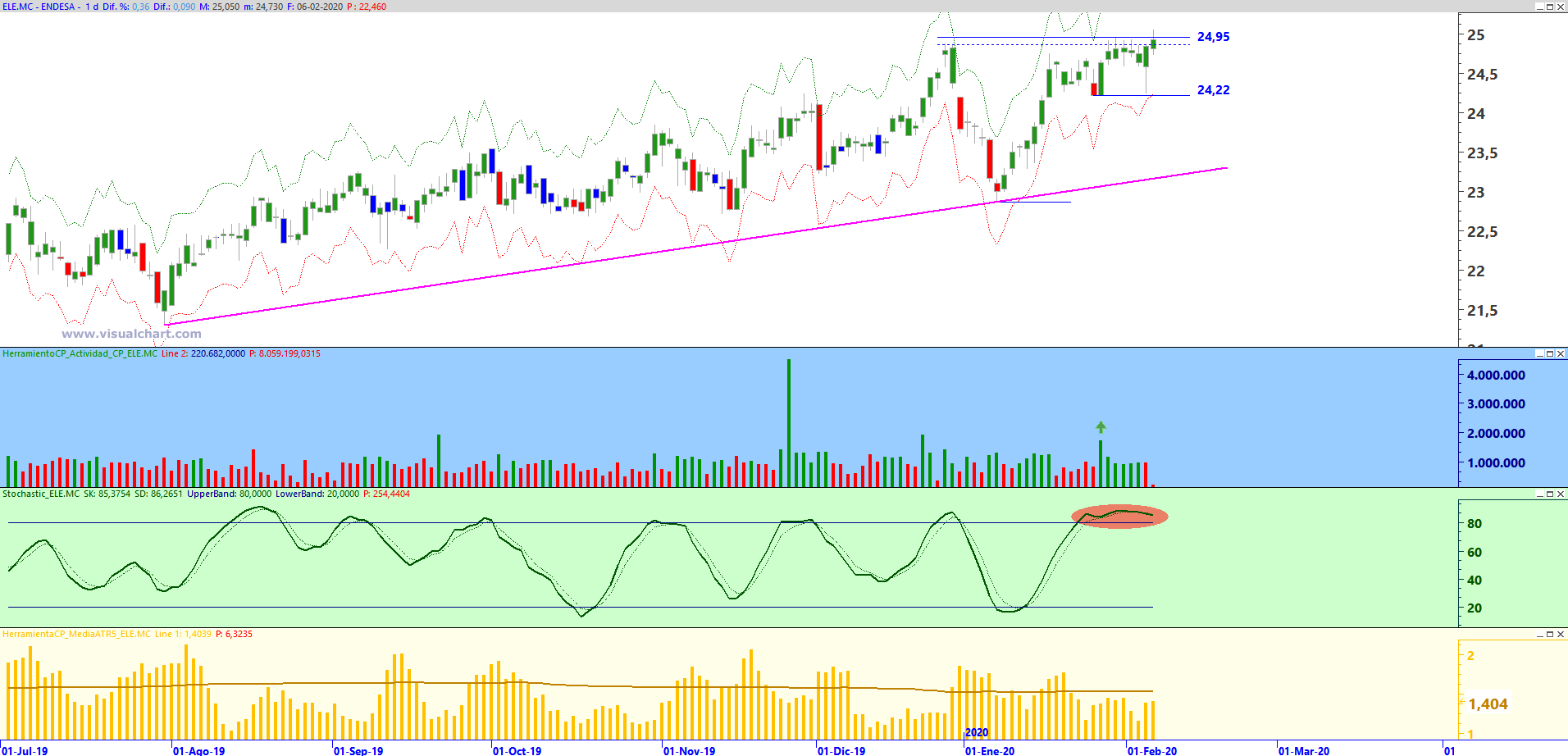Viewport: 1568px width, 756px height.
Task: Click the HerramientoCP_Actividad_CP_ELE.MC indicator name
Action: 80,353
